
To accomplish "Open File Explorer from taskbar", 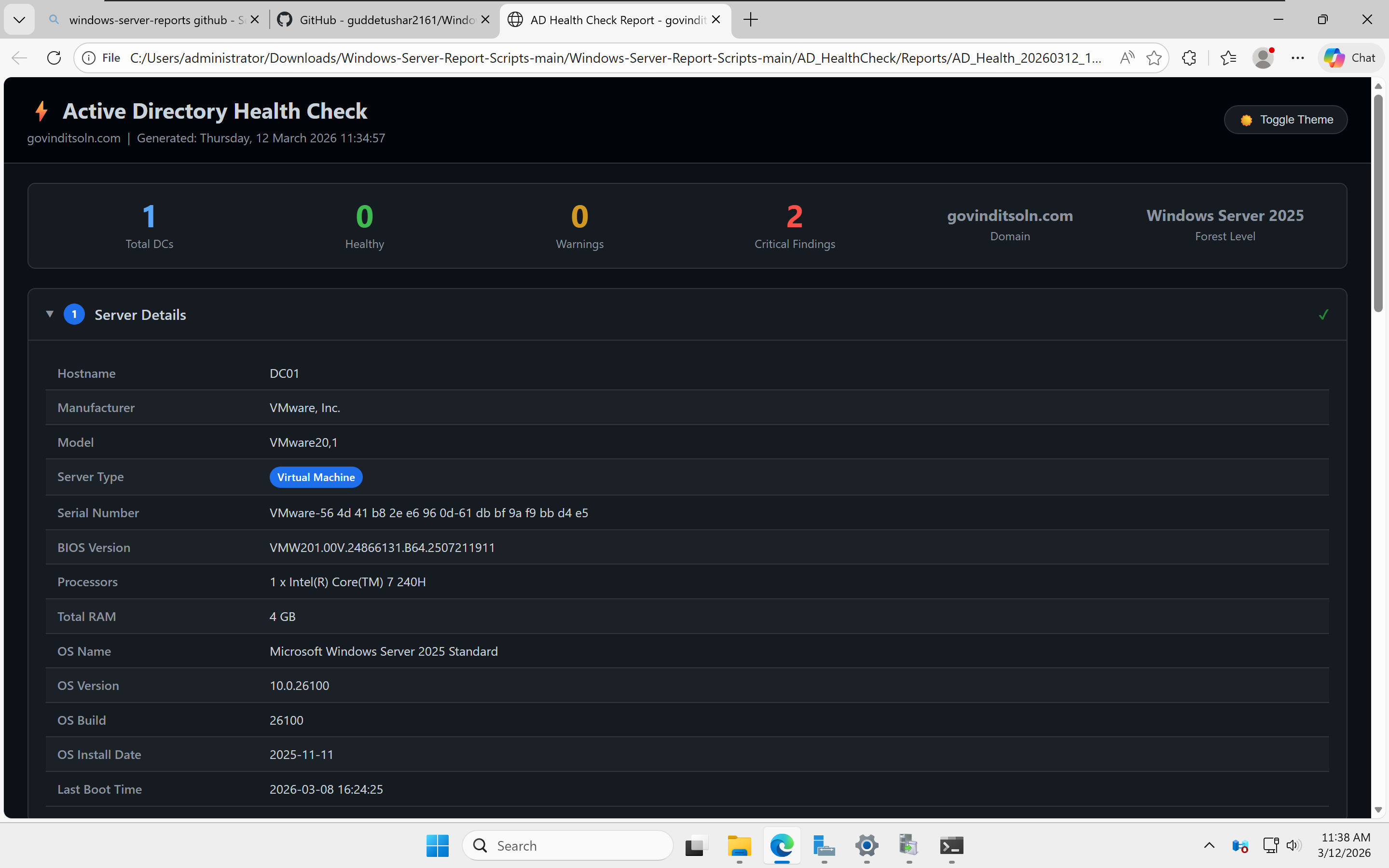I will (739, 846).
